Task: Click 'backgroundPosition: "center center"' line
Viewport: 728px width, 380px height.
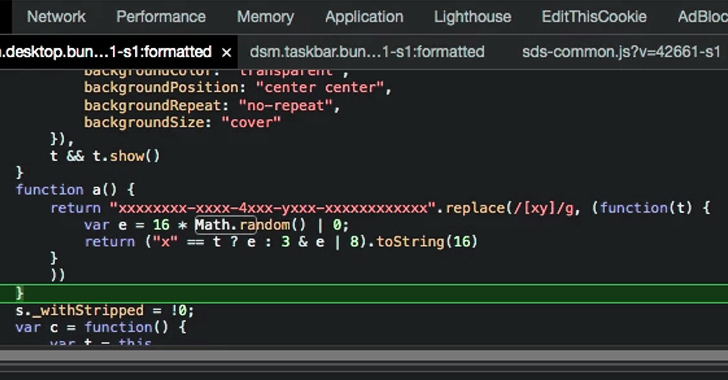Action: [x=238, y=87]
